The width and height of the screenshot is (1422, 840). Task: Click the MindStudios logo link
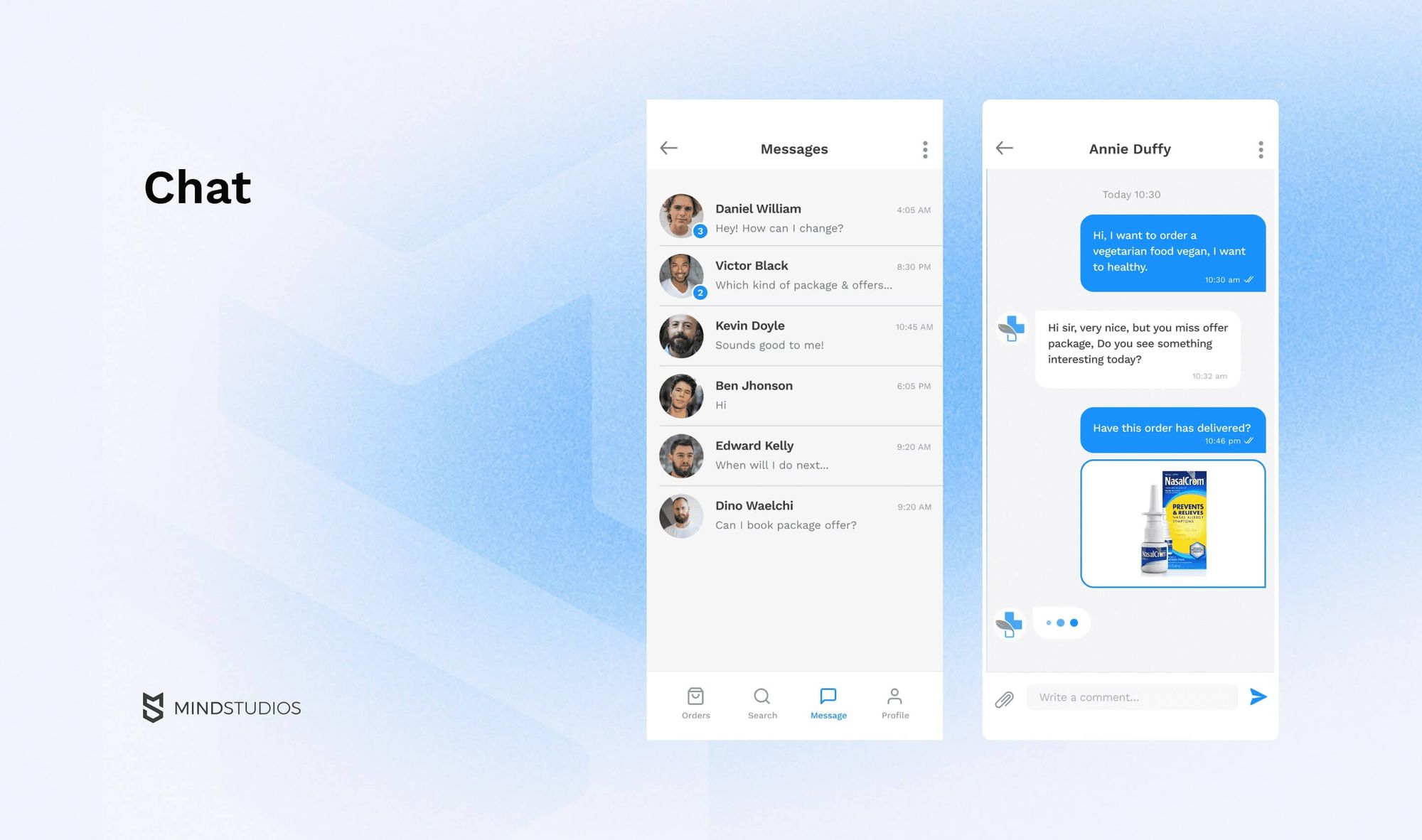[220, 707]
